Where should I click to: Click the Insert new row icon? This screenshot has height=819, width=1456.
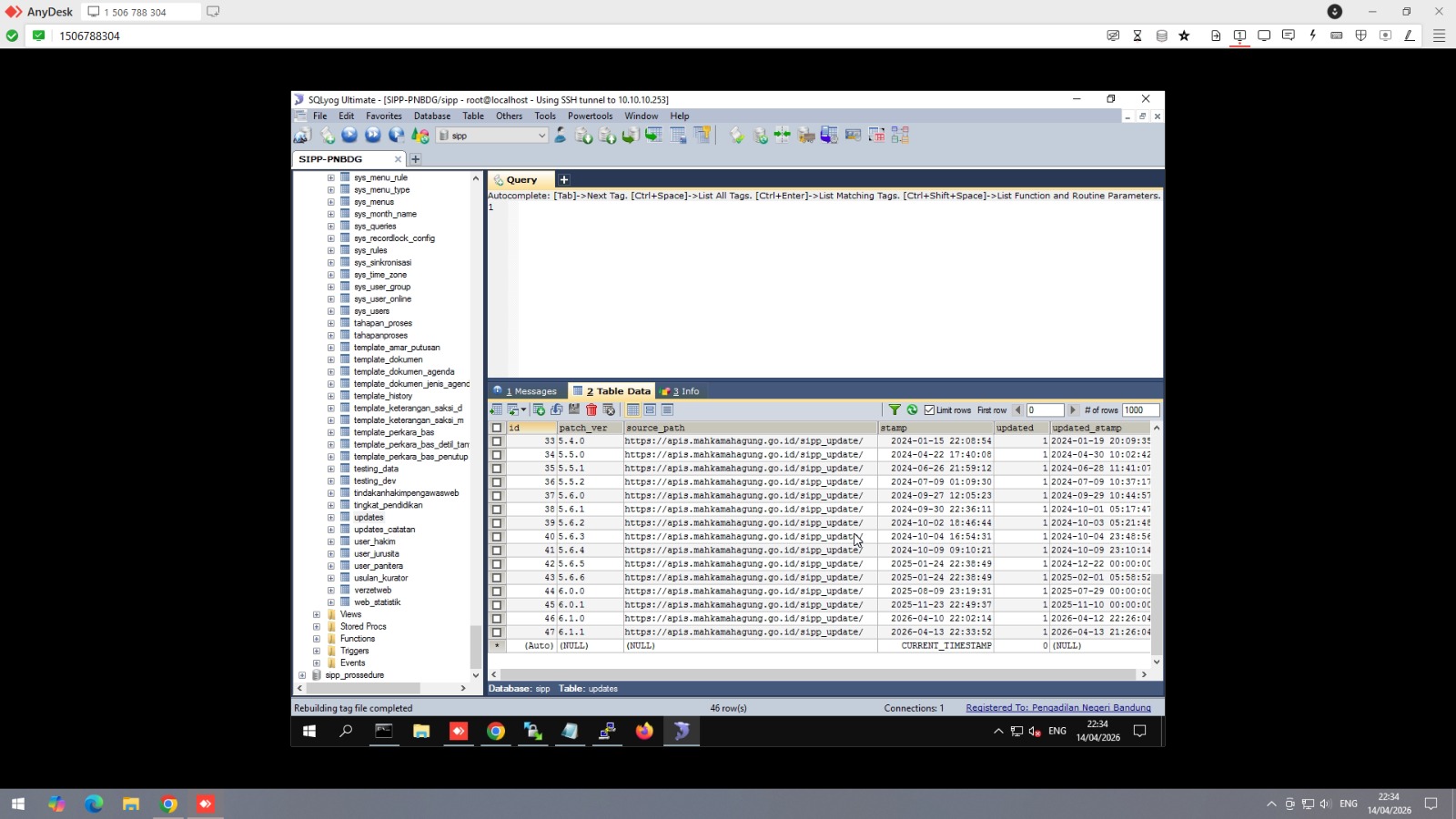tap(539, 410)
